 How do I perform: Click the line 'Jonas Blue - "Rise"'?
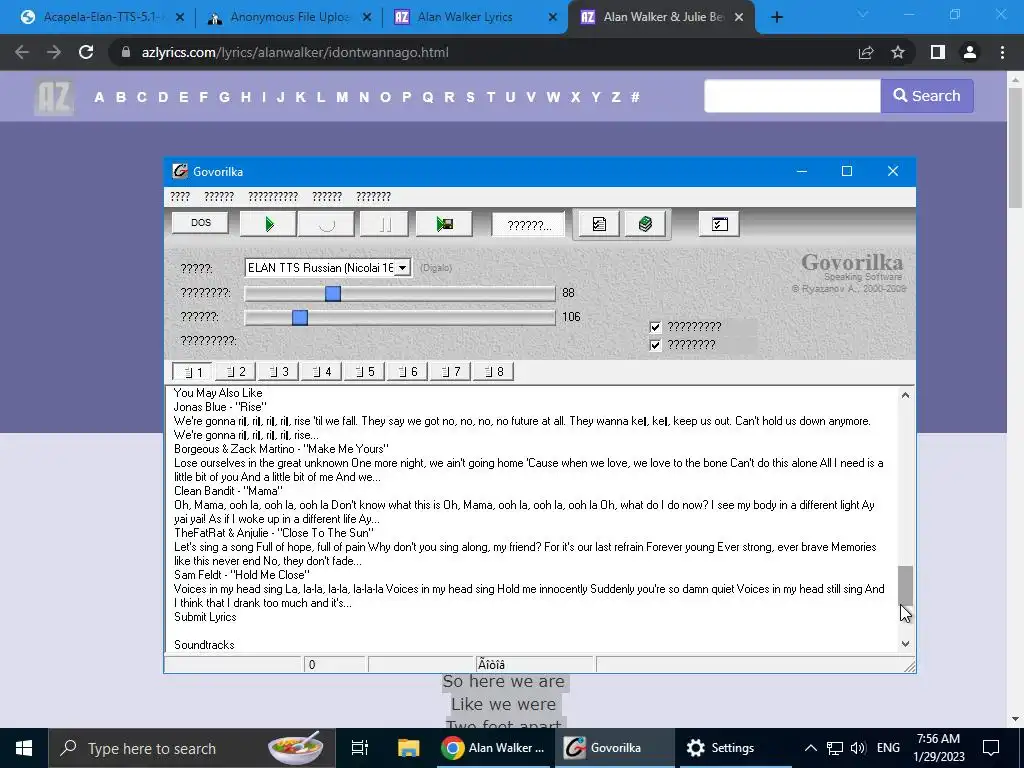tap(220, 407)
